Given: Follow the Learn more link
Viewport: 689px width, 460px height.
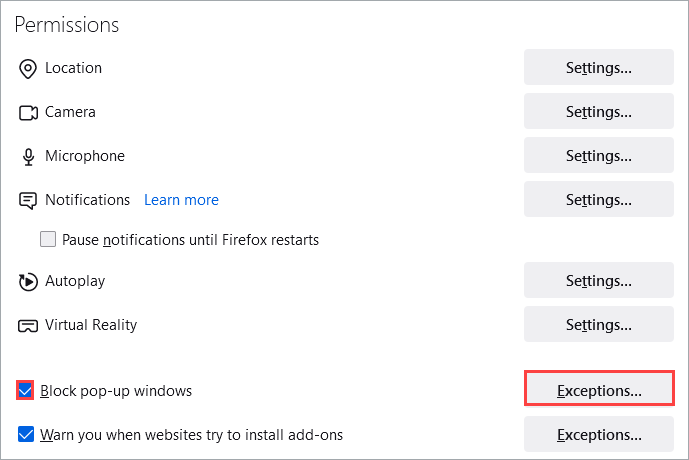Looking at the screenshot, I should (181, 200).
